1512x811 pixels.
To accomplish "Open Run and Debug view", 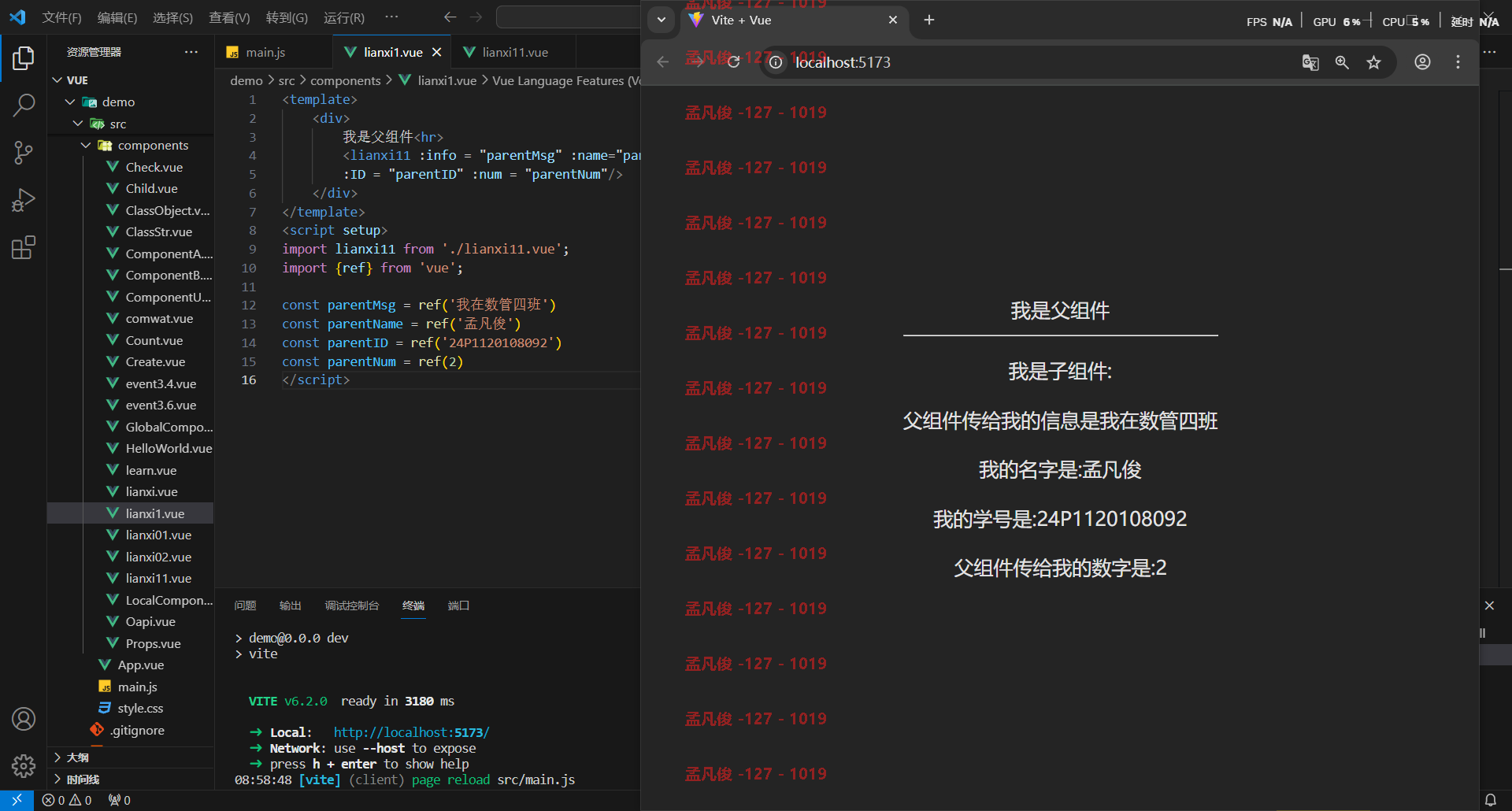I will click(x=24, y=200).
